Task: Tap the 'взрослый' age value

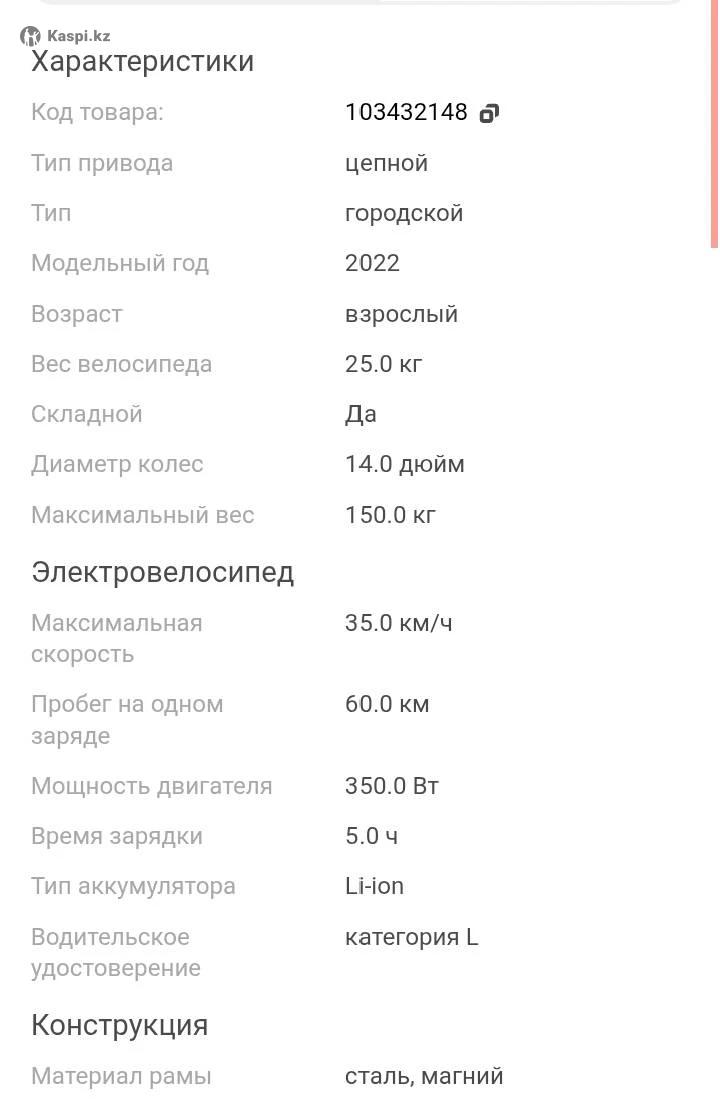Action: [x=402, y=314]
